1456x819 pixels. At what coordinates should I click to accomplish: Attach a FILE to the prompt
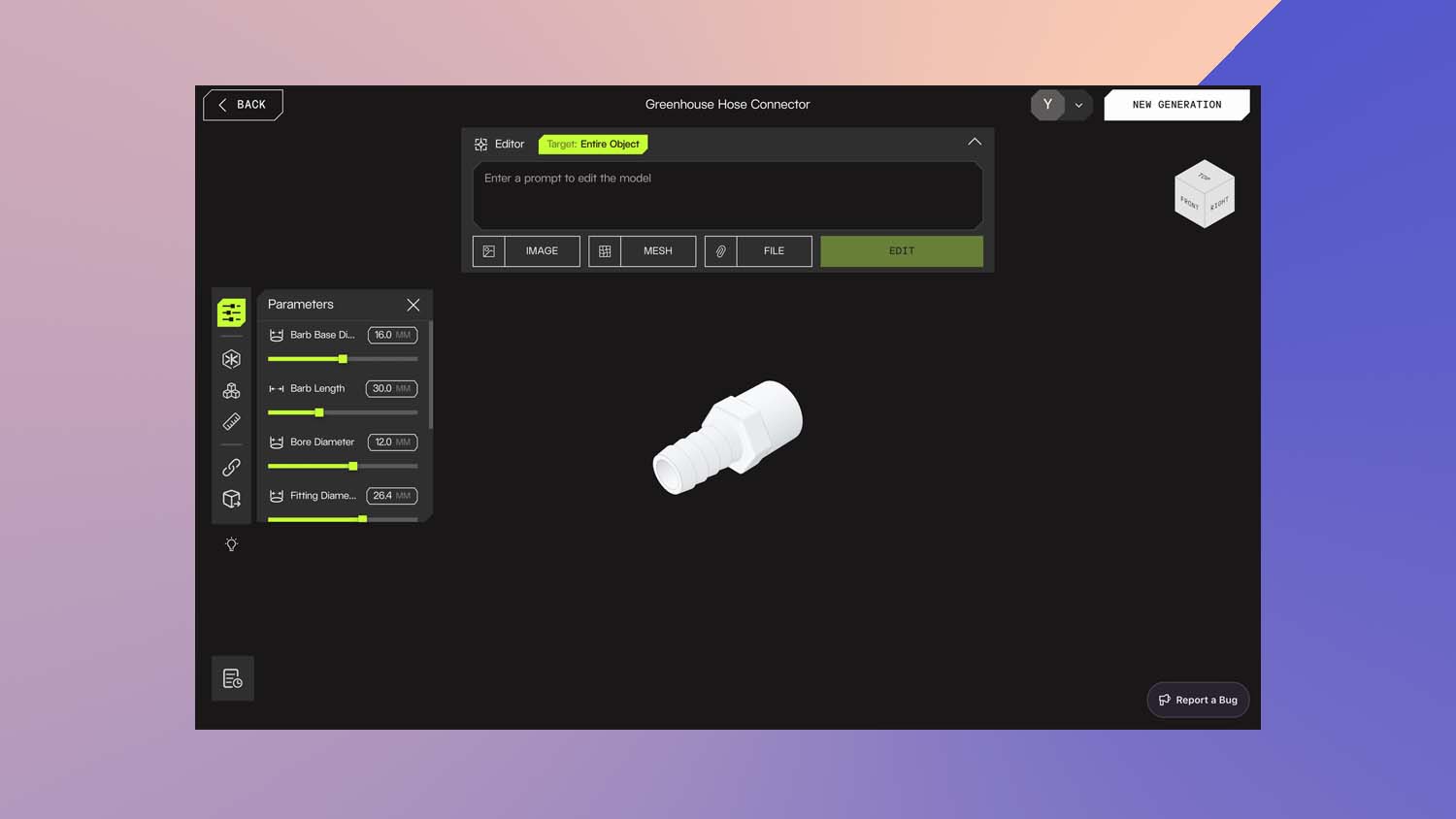tap(758, 251)
